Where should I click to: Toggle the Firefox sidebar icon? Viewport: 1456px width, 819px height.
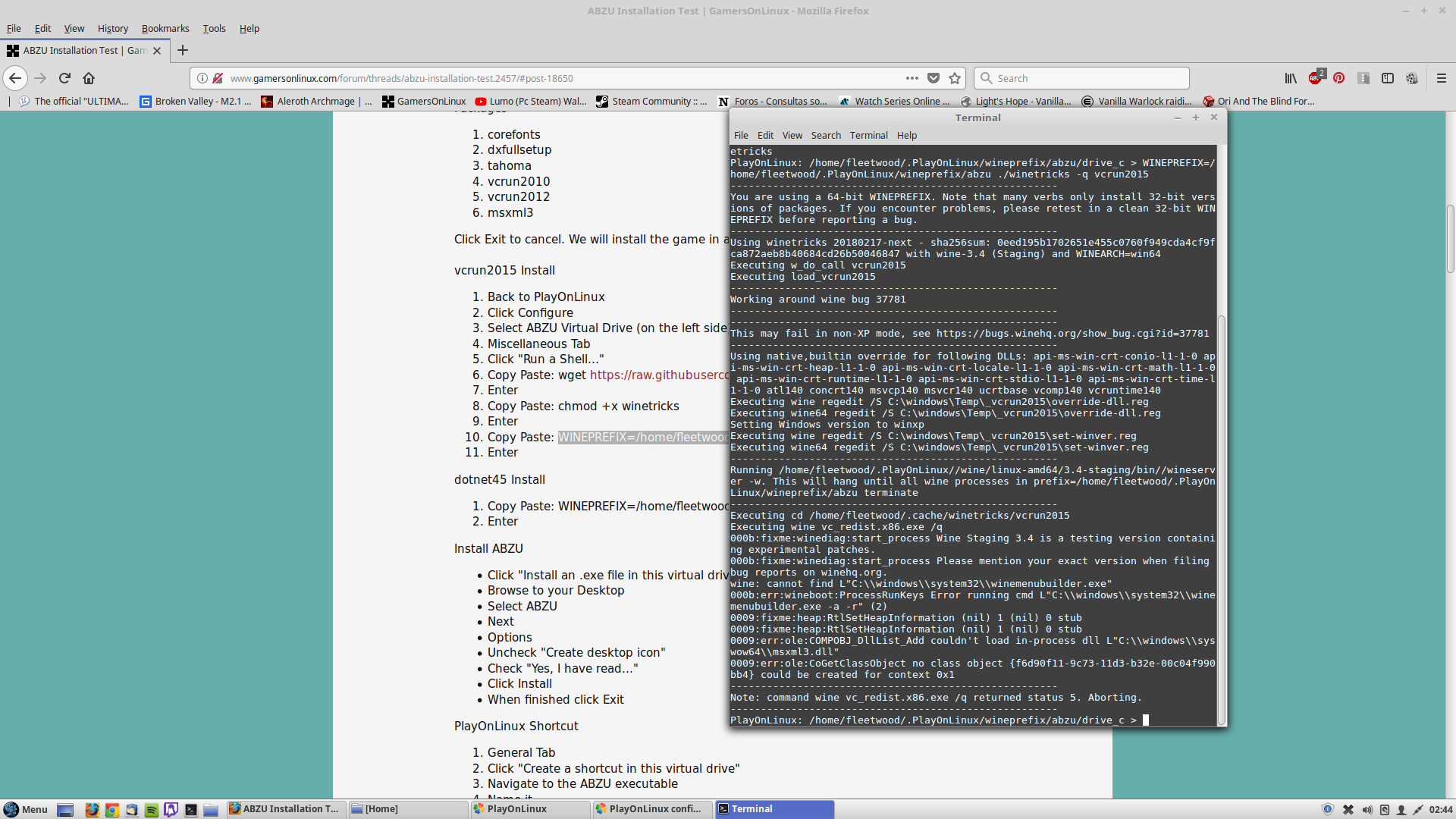[x=1388, y=78]
